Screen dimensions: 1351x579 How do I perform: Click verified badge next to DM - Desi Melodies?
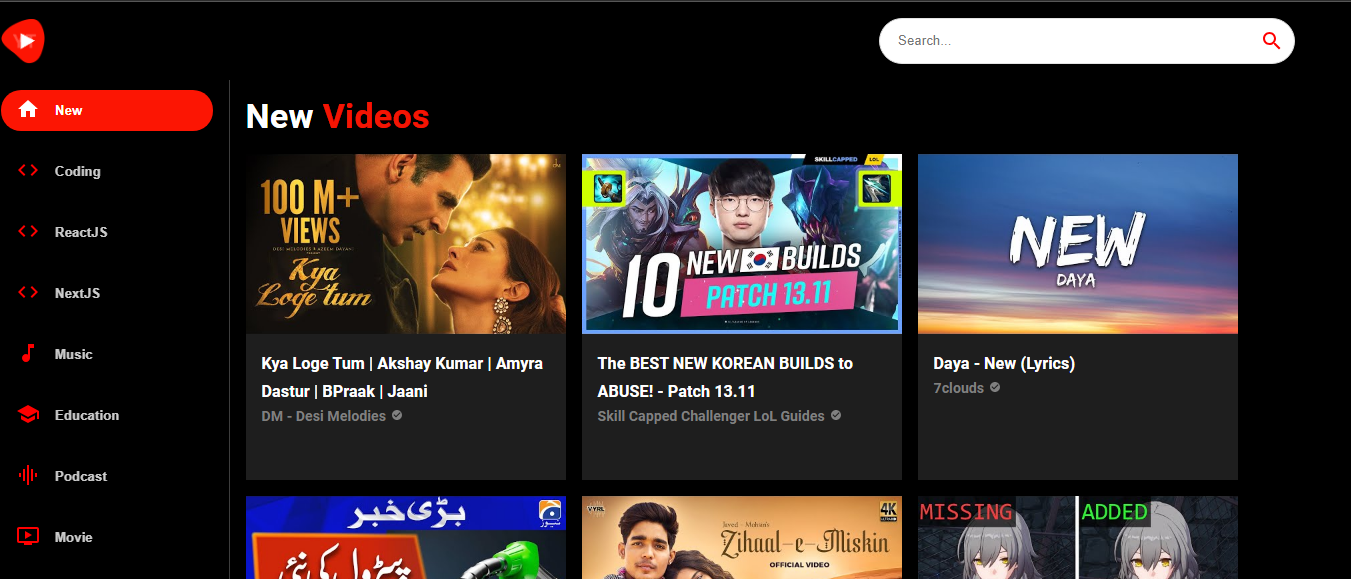coord(397,415)
